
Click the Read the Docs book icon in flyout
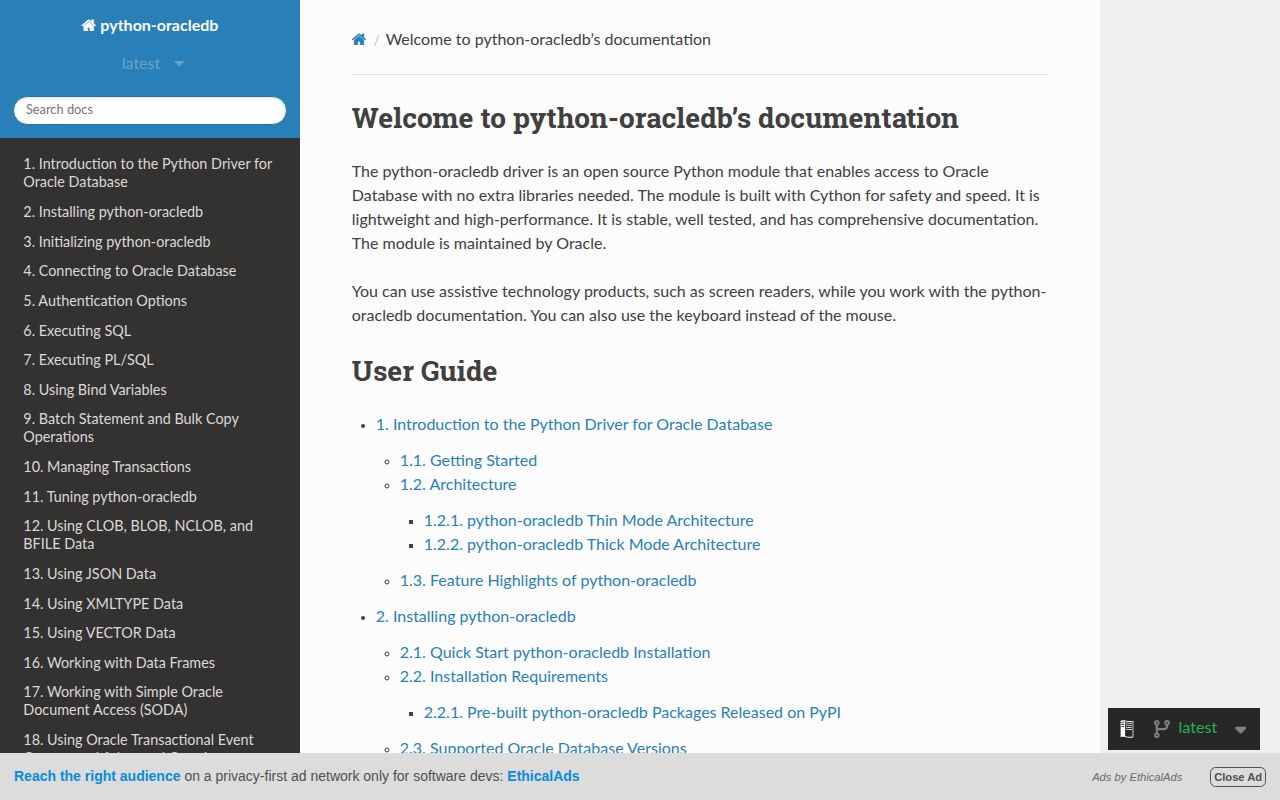[1127, 729]
